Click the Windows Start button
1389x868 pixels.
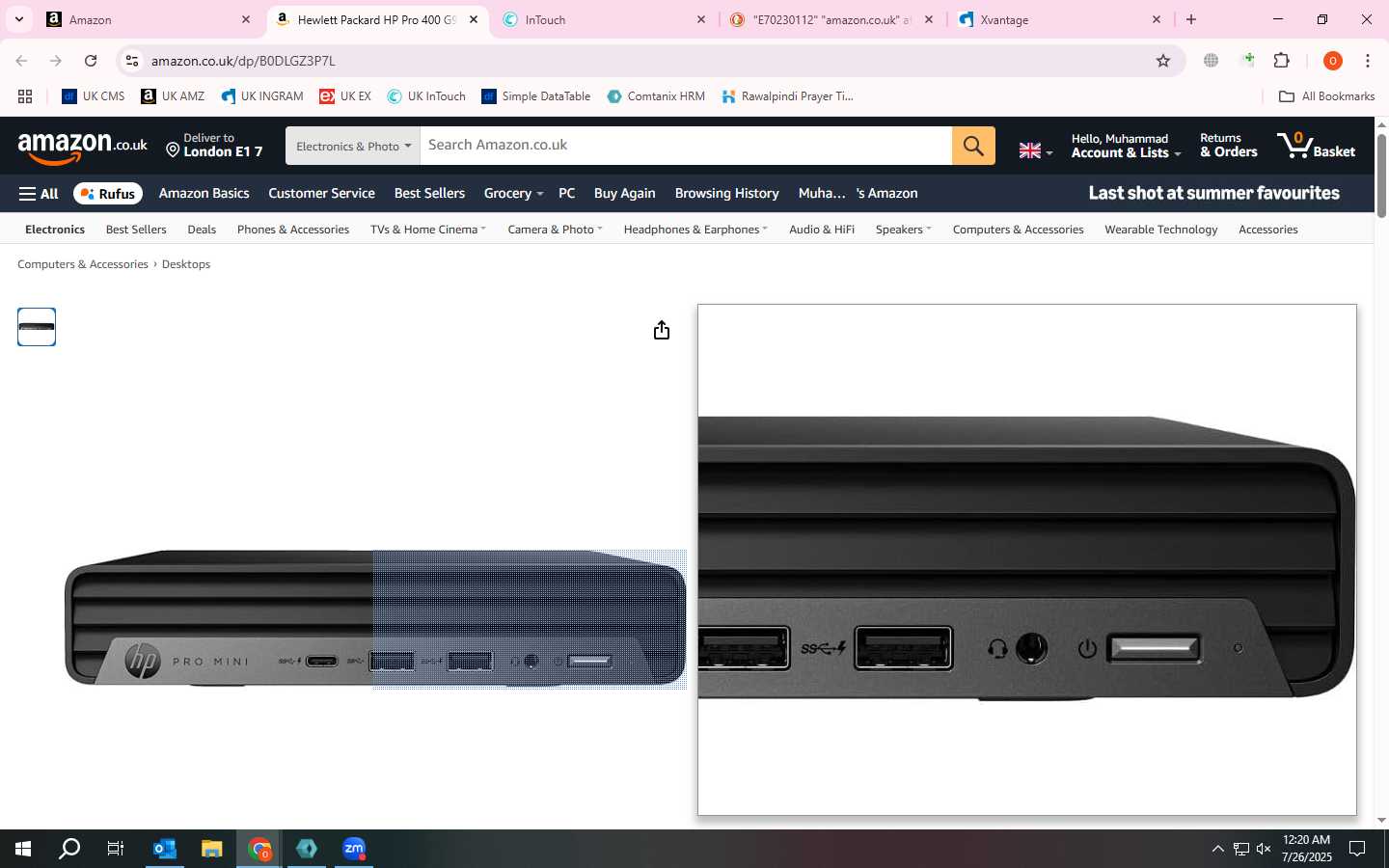click(23, 849)
